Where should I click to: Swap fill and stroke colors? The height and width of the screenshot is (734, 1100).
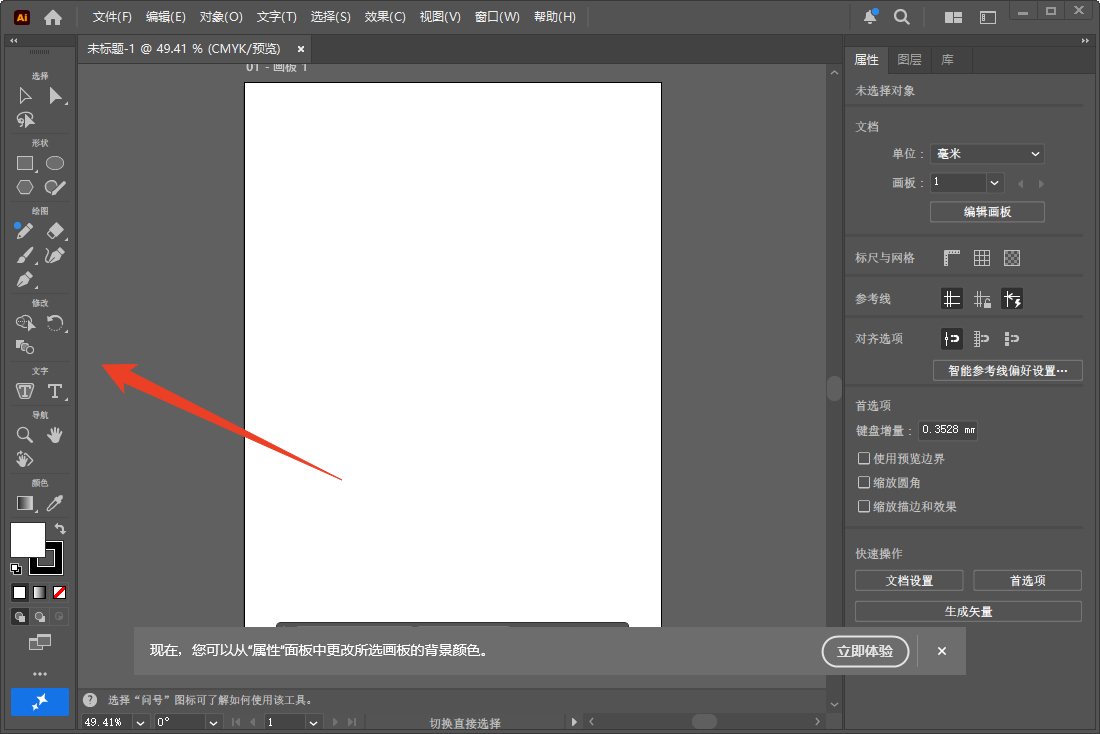(60, 528)
